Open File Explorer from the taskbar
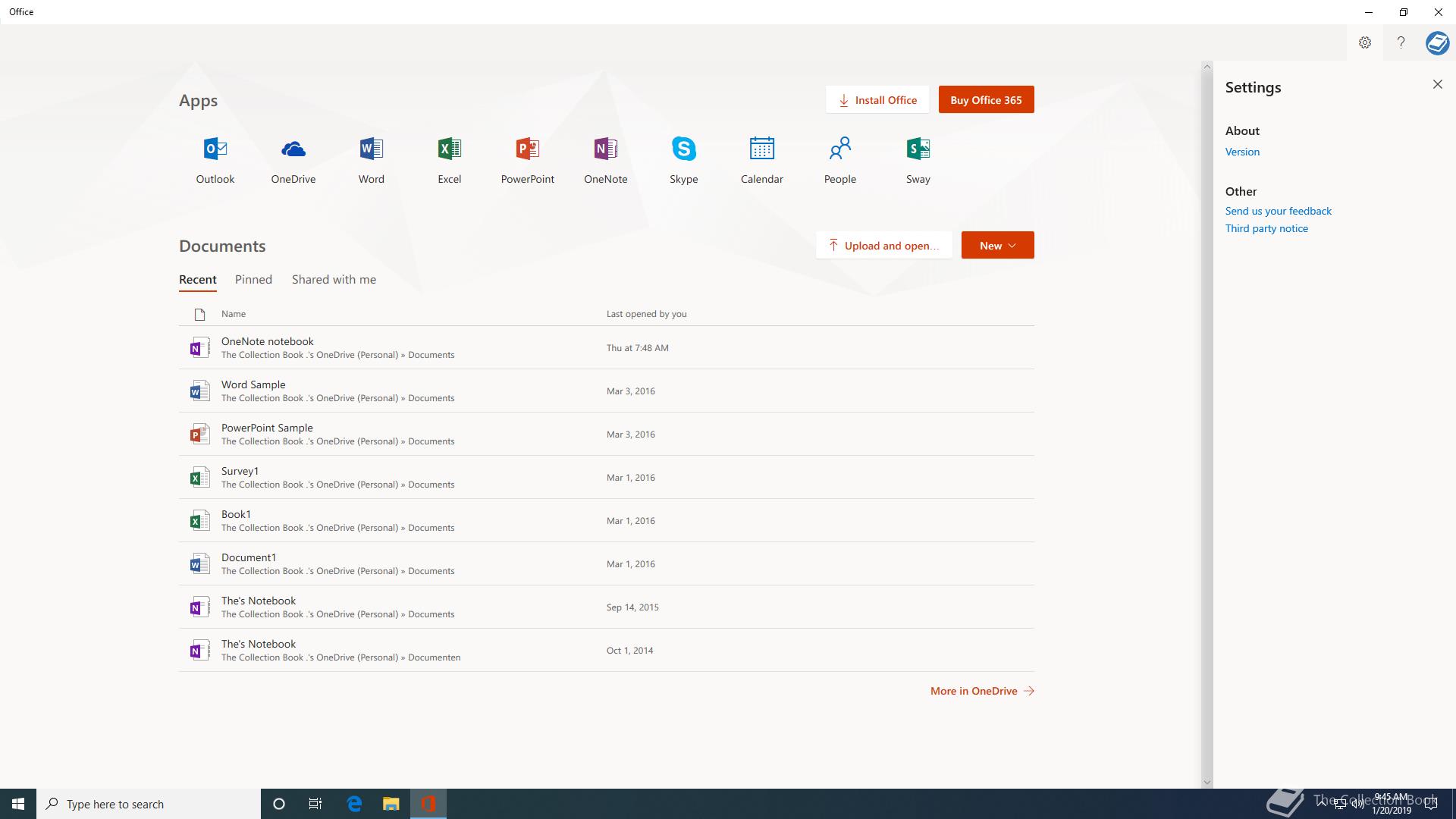Screen dimensions: 1456x819 click(x=391, y=804)
